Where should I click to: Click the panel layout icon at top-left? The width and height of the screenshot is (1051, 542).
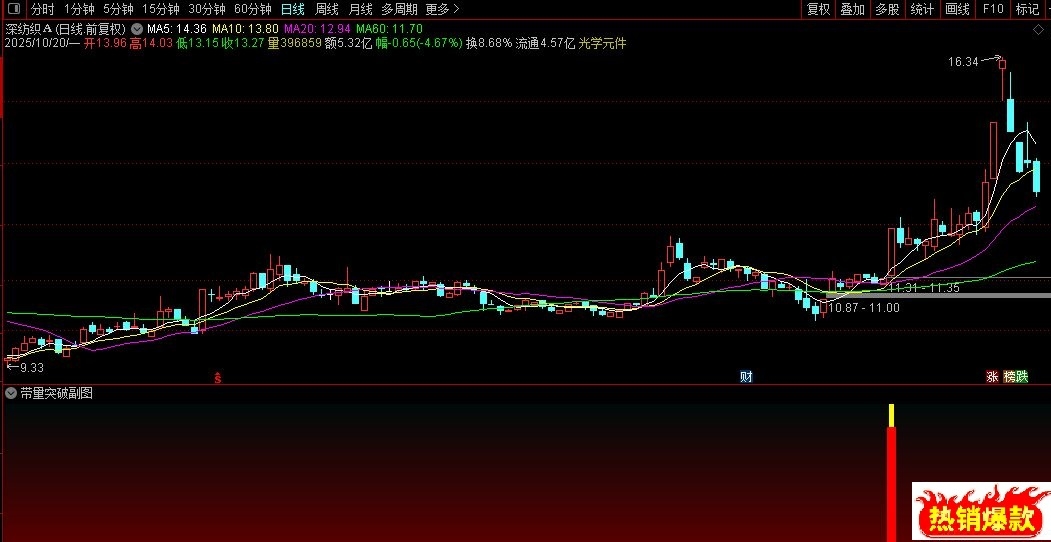click(13, 9)
